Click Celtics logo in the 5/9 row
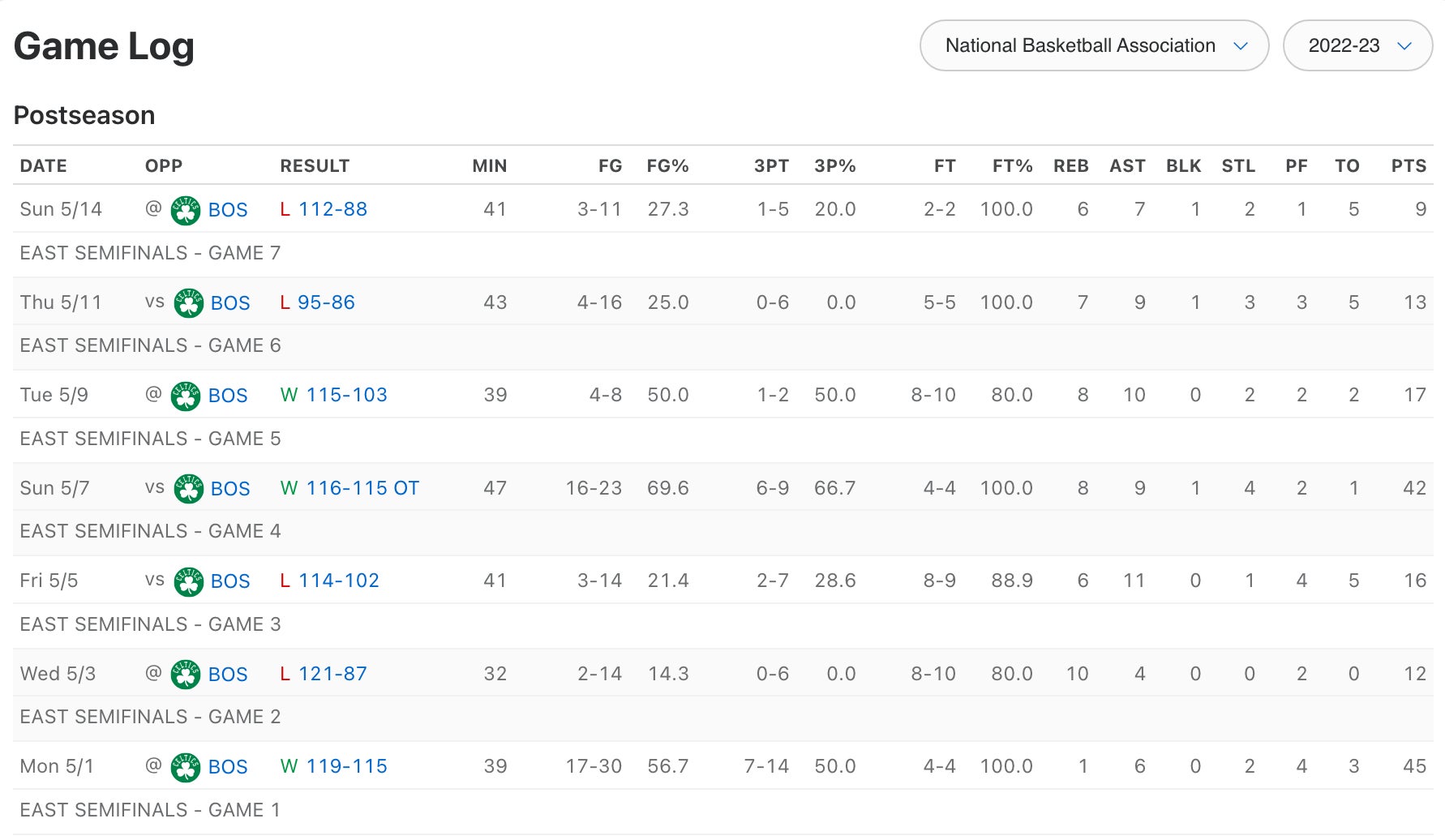 [186, 396]
